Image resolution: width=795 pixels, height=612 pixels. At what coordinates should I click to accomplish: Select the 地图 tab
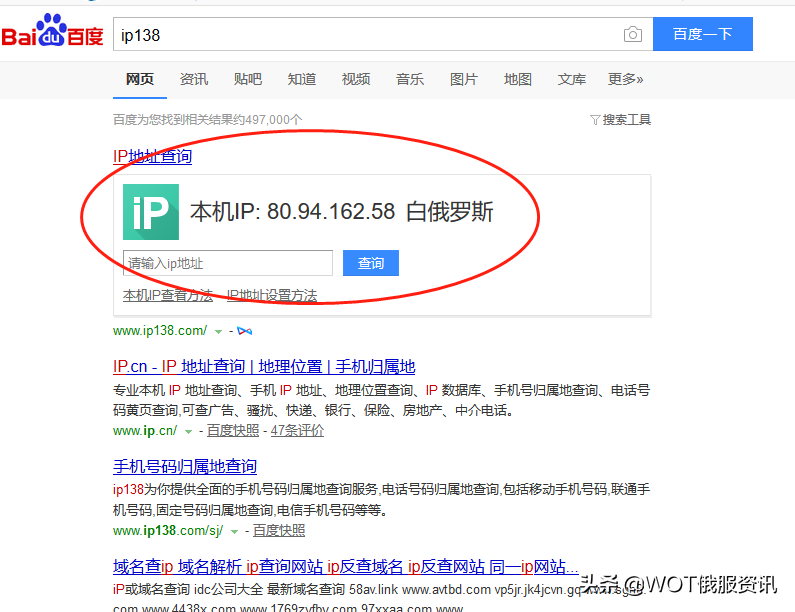tap(517, 79)
